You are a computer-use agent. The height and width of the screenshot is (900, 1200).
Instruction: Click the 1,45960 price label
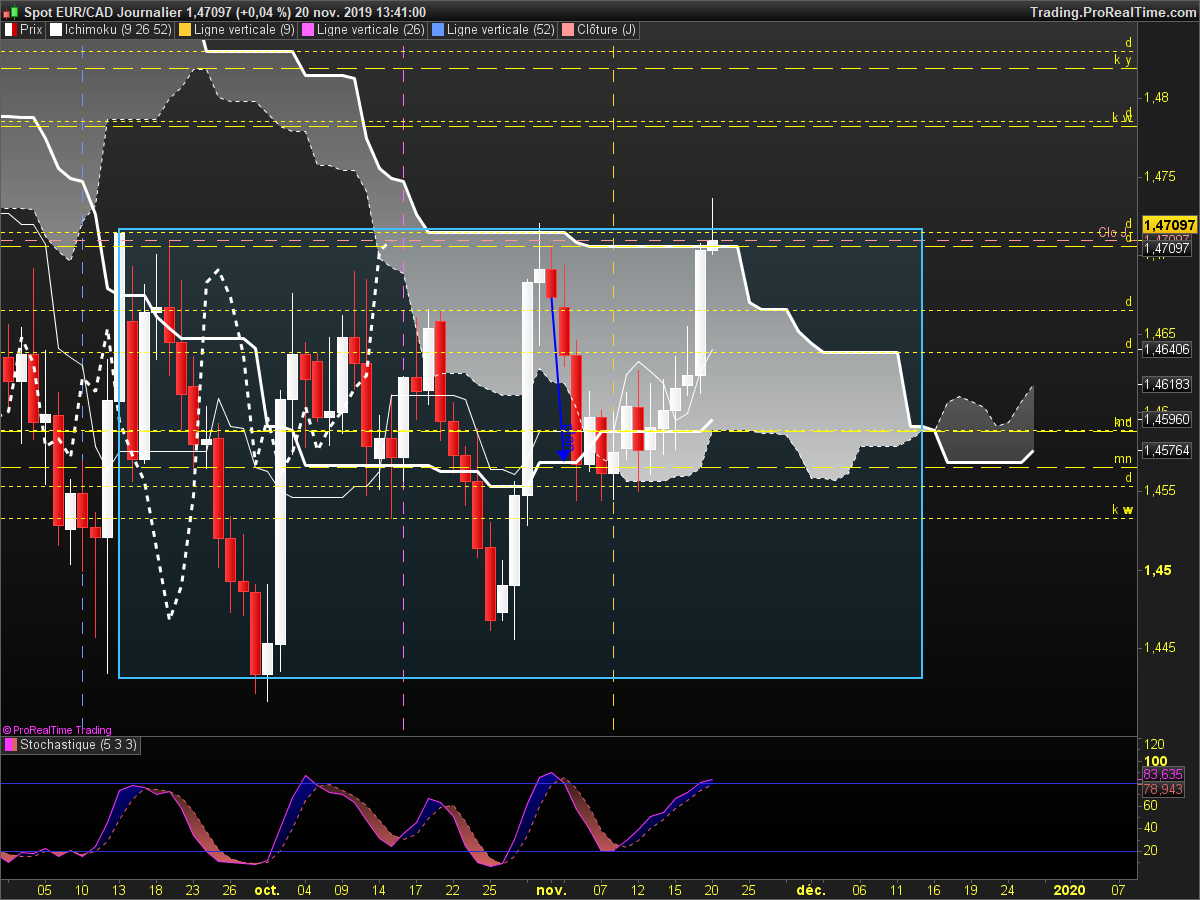tap(1166, 419)
